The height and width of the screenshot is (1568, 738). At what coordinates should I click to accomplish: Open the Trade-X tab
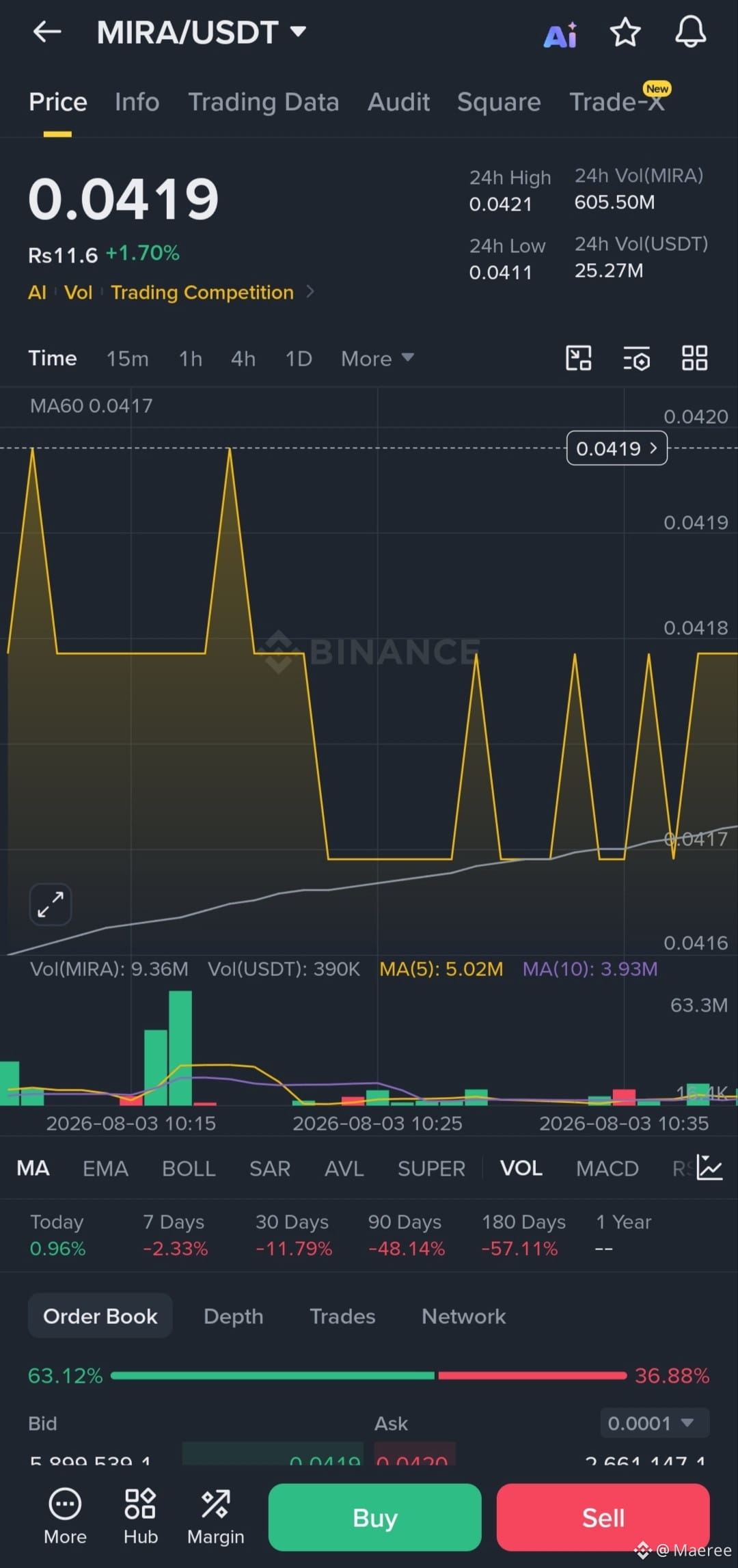pos(617,102)
